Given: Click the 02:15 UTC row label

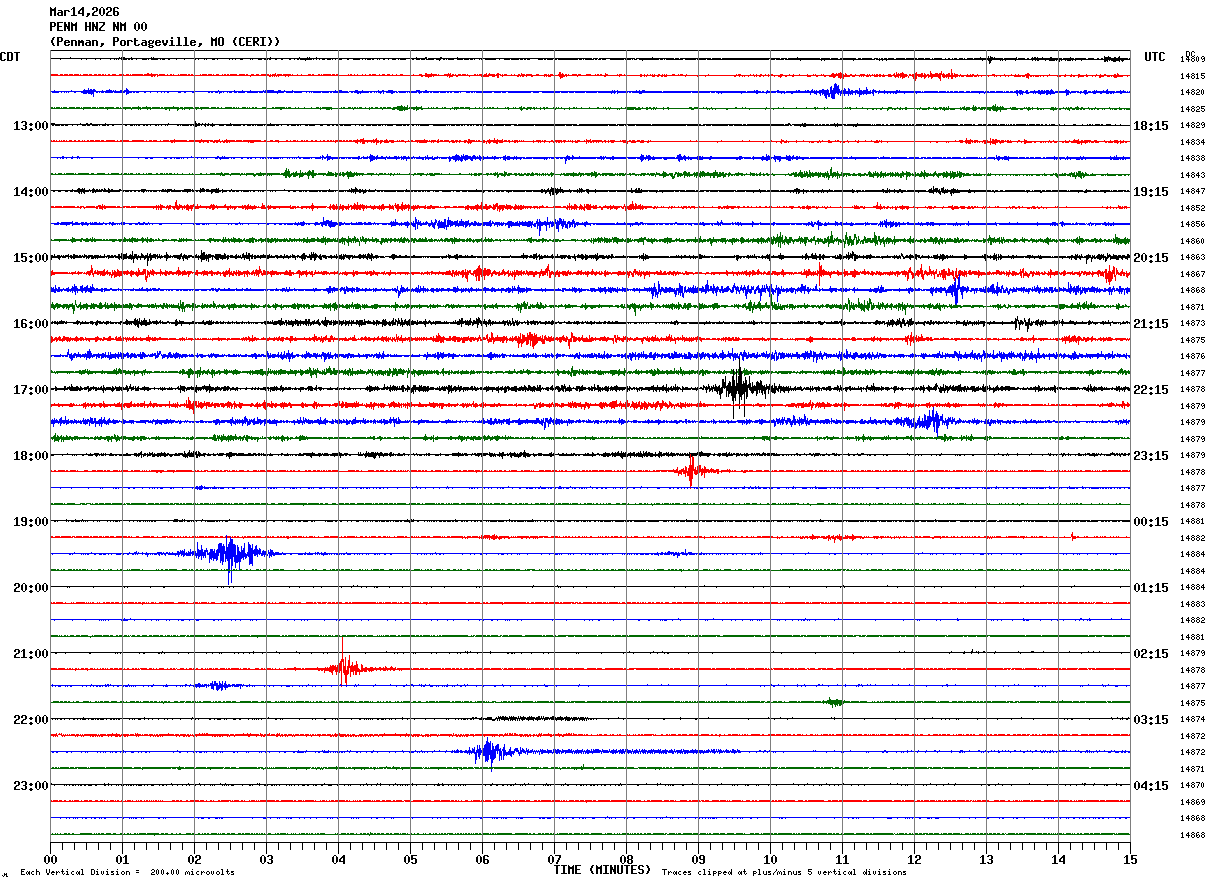Looking at the screenshot, I should [1151, 654].
